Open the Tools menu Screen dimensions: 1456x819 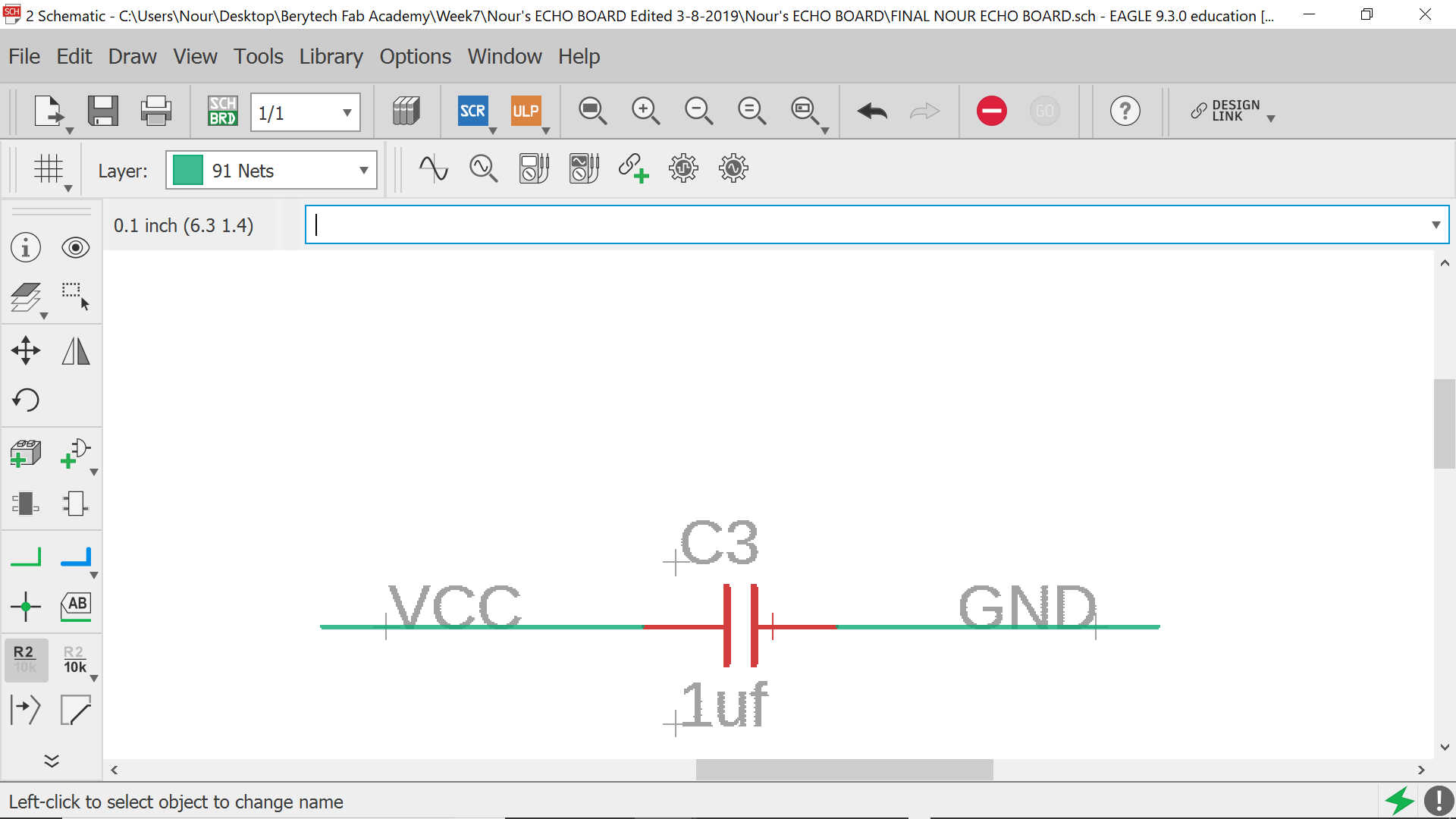(258, 56)
